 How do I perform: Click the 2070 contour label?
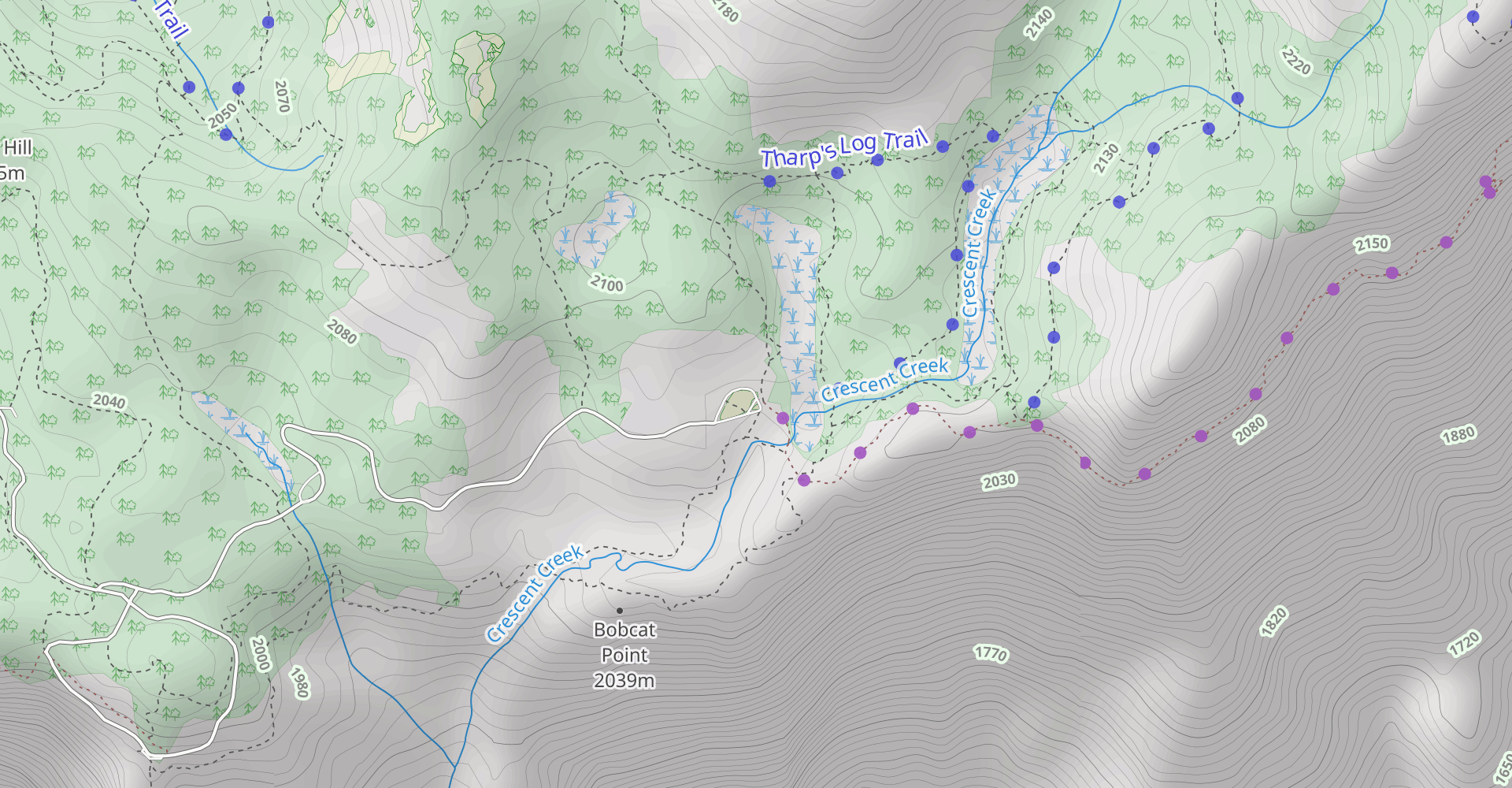(282, 96)
